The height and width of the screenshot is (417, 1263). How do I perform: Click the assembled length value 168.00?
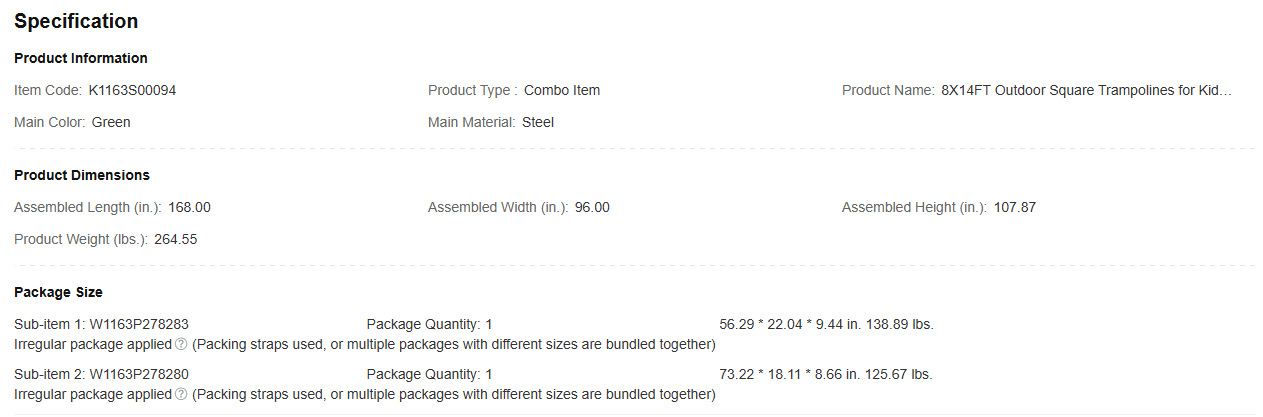coord(189,207)
